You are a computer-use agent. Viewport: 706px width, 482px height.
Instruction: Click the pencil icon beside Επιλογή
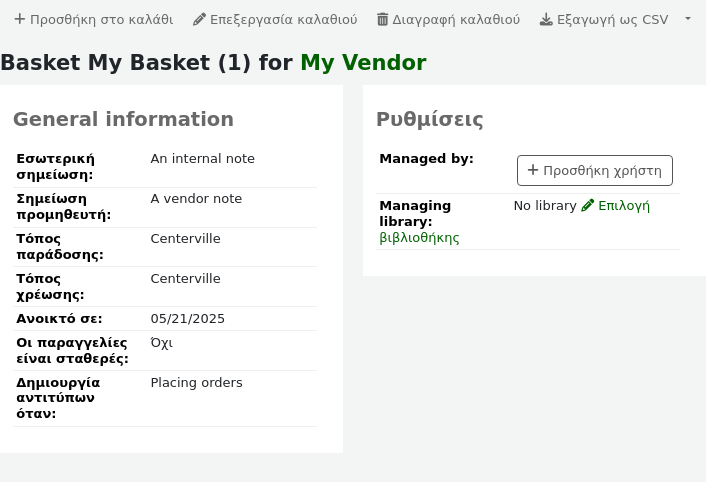(588, 206)
